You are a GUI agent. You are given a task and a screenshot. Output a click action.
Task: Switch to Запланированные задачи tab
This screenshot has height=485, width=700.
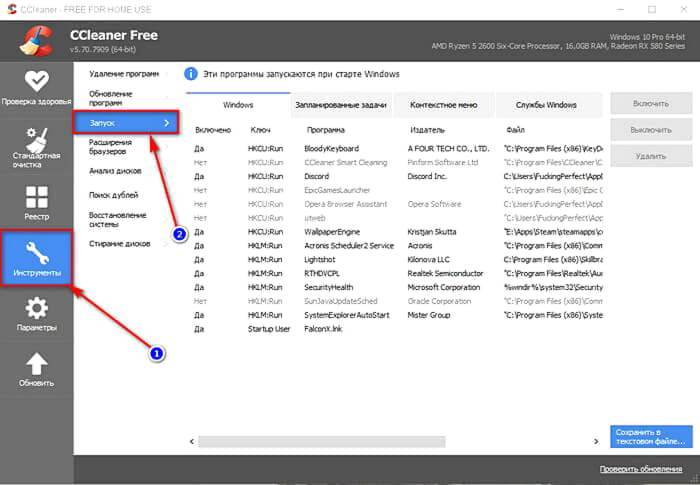pos(341,105)
